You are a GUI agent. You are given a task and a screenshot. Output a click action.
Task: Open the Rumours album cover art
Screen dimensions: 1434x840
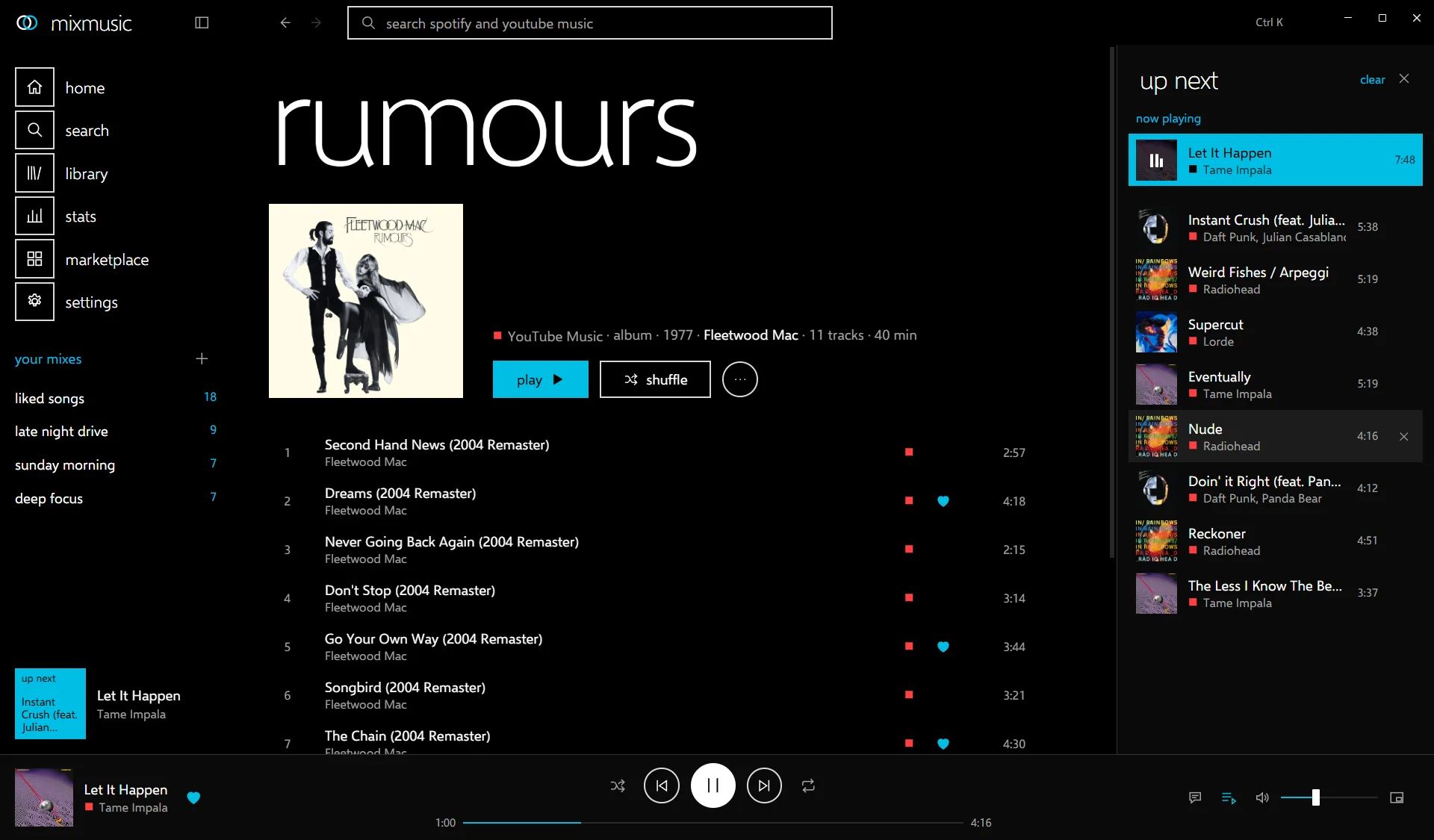pyautogui.click(x=366, y=301)
